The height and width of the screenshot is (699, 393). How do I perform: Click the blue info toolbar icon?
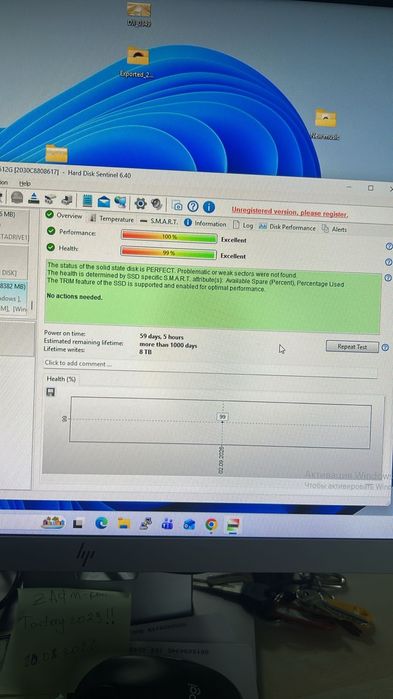pyautogui.click(x=209, y=207)
